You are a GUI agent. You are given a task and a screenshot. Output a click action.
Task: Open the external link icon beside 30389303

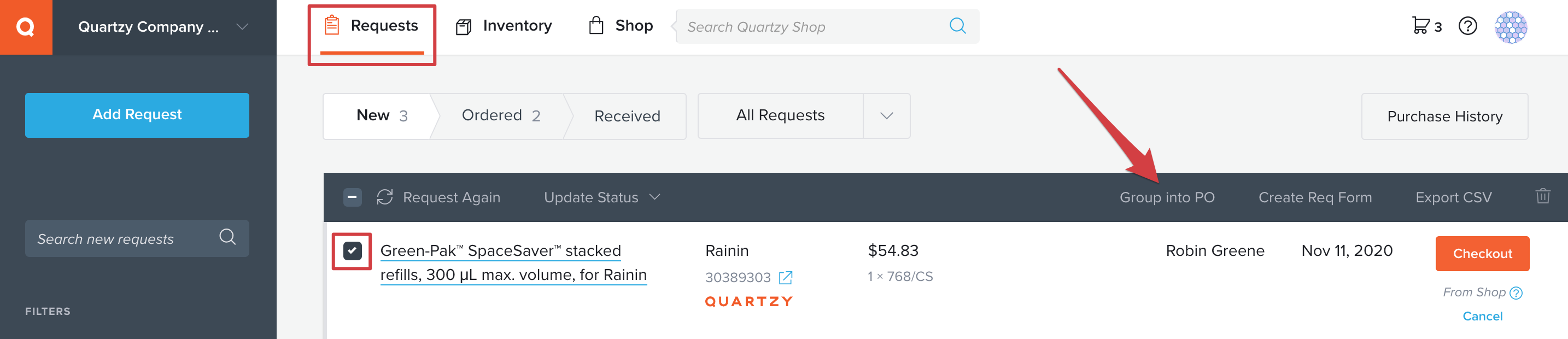point(786,278)
